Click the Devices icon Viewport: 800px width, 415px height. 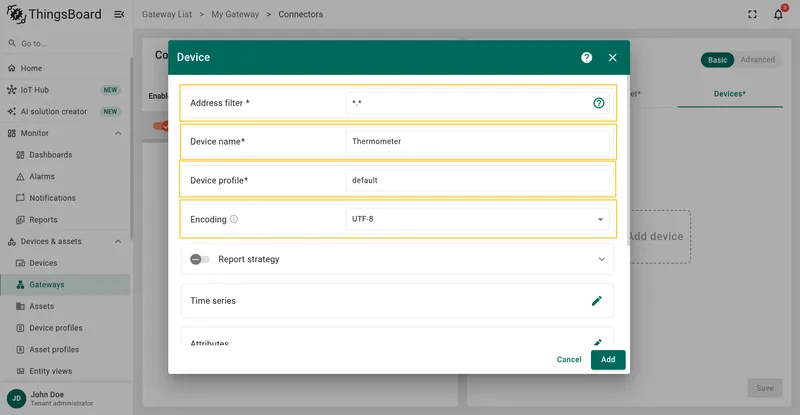point(20,263)
